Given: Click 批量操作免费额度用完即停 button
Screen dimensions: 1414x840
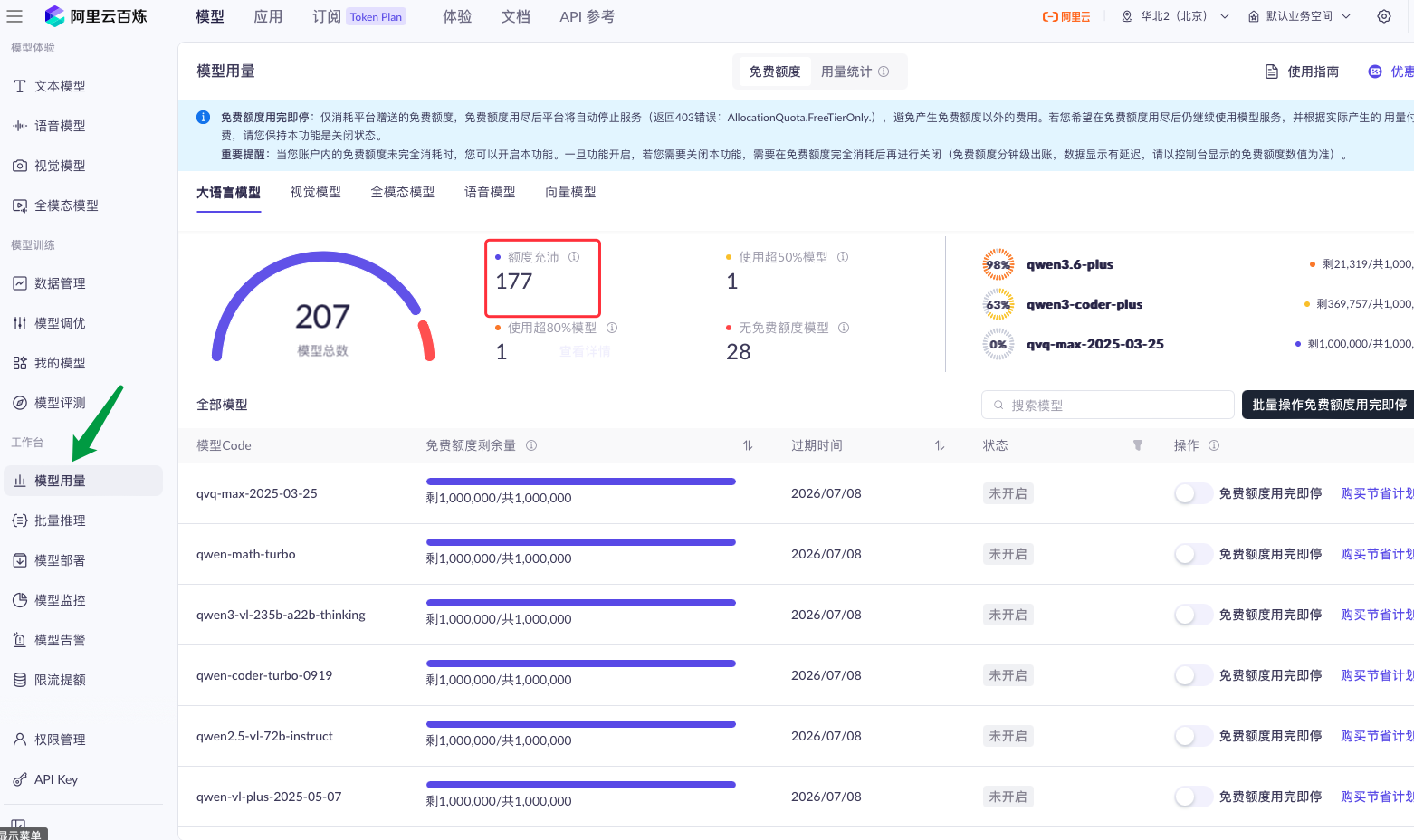Looking at the screenshot, I should click(x=1329, y=405).
